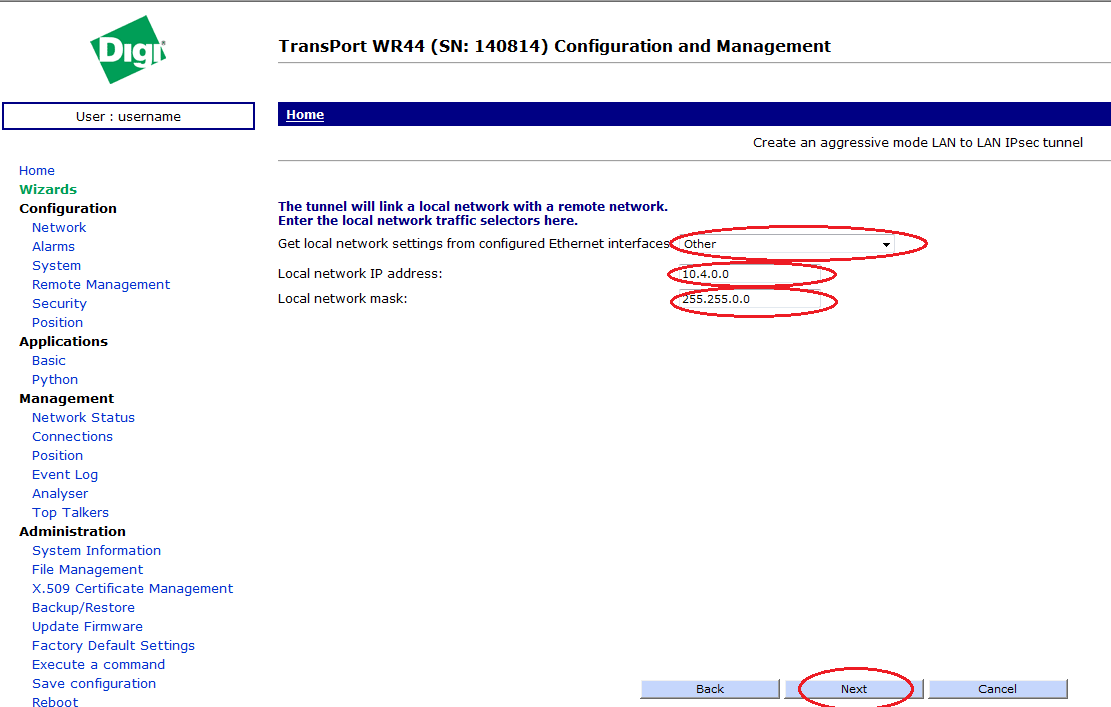View Network Status page

[x=83, y=417]
